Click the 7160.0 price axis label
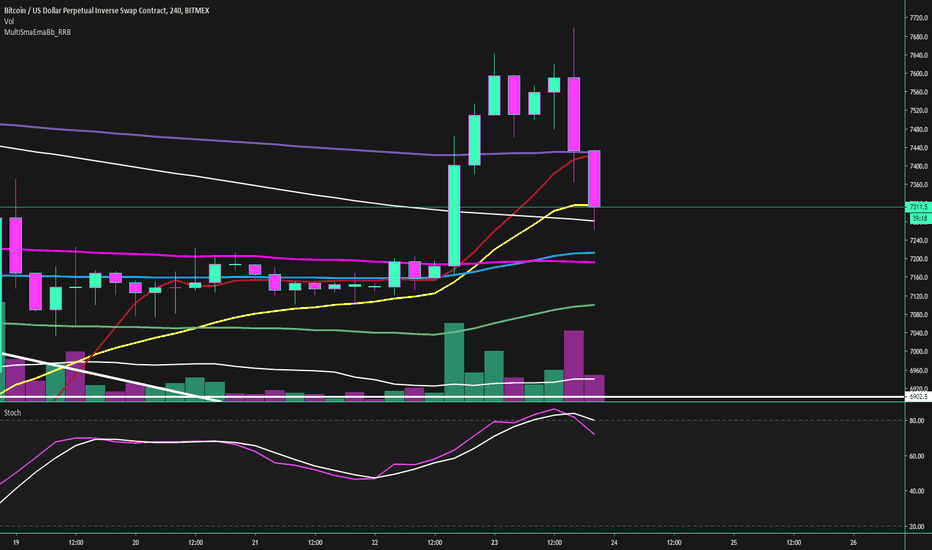The height and width of the screenshot is (550, 932). (918, 278)
